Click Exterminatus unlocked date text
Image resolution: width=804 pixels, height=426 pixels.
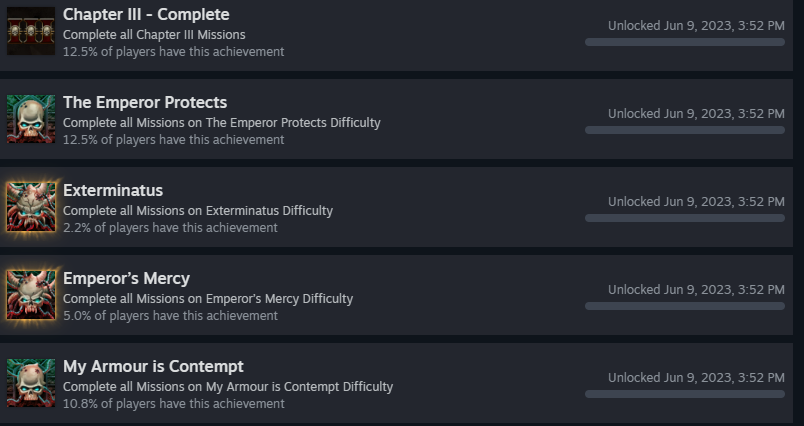point(696,202)
